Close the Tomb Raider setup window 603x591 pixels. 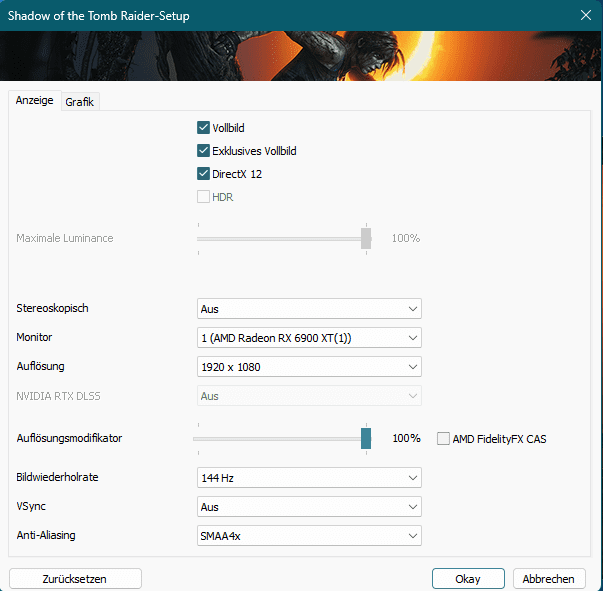(x=585, y=15)
